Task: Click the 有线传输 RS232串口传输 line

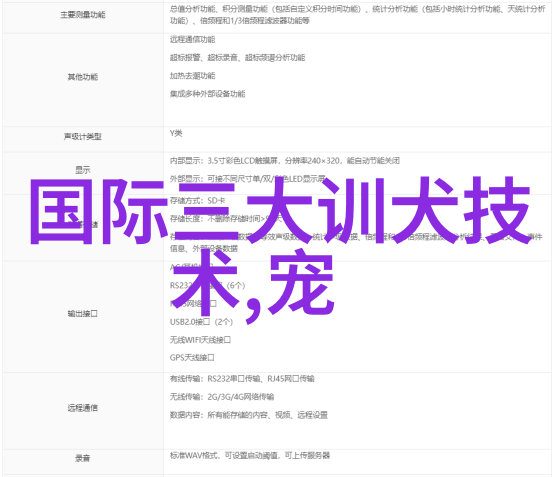Action: click(242, 379)
